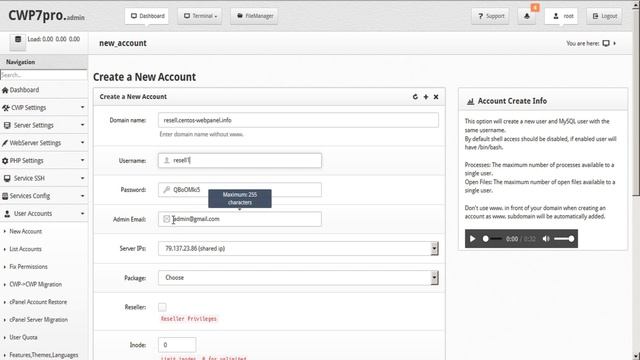Open Fix Permissions link
640x360 pixels.
(28, 267)
